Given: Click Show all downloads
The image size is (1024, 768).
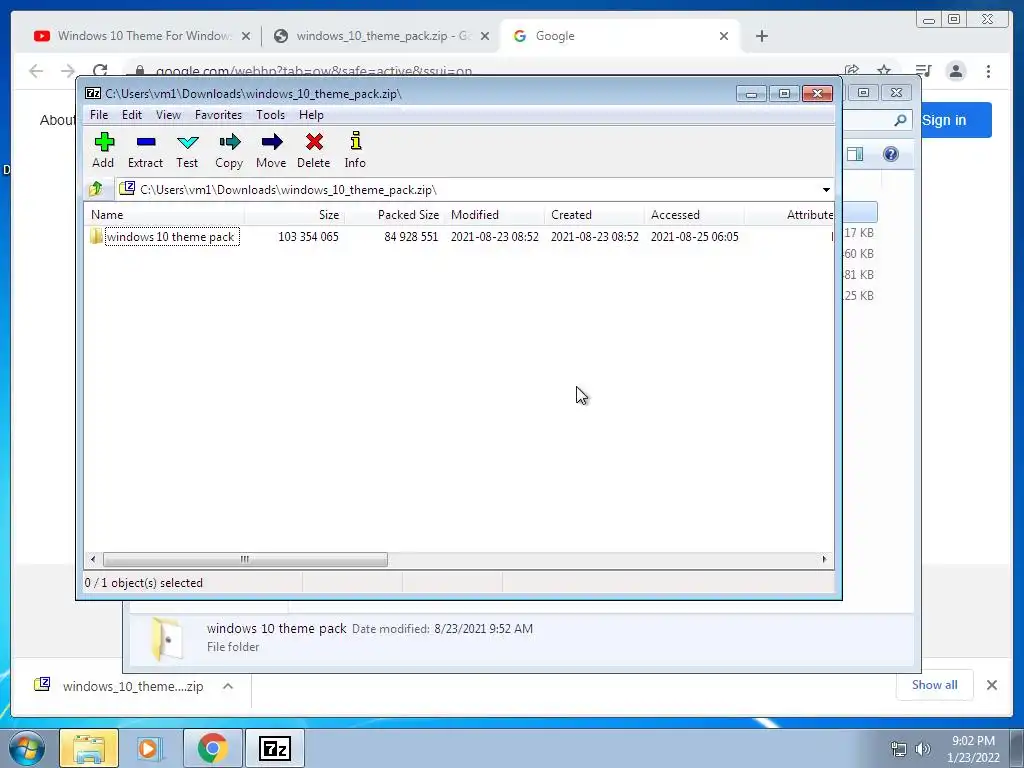Looking at the screenshot, I should [935, 684].
